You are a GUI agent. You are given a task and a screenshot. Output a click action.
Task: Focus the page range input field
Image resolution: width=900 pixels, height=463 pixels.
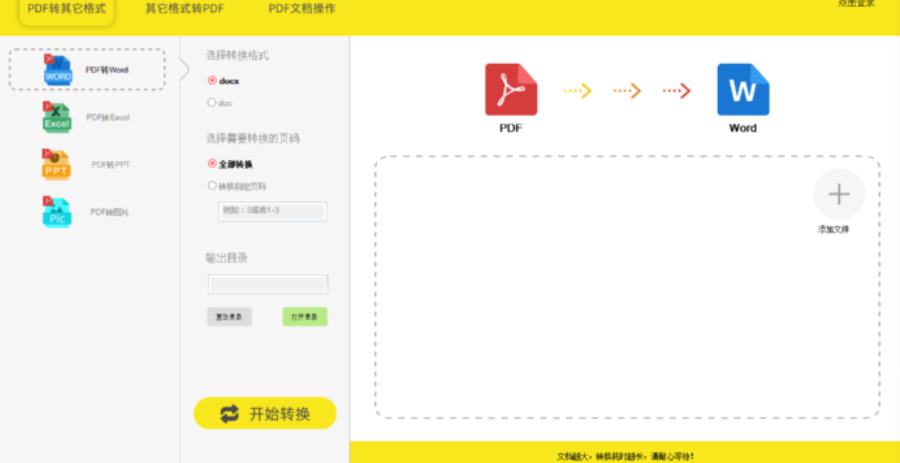[273, 211]
